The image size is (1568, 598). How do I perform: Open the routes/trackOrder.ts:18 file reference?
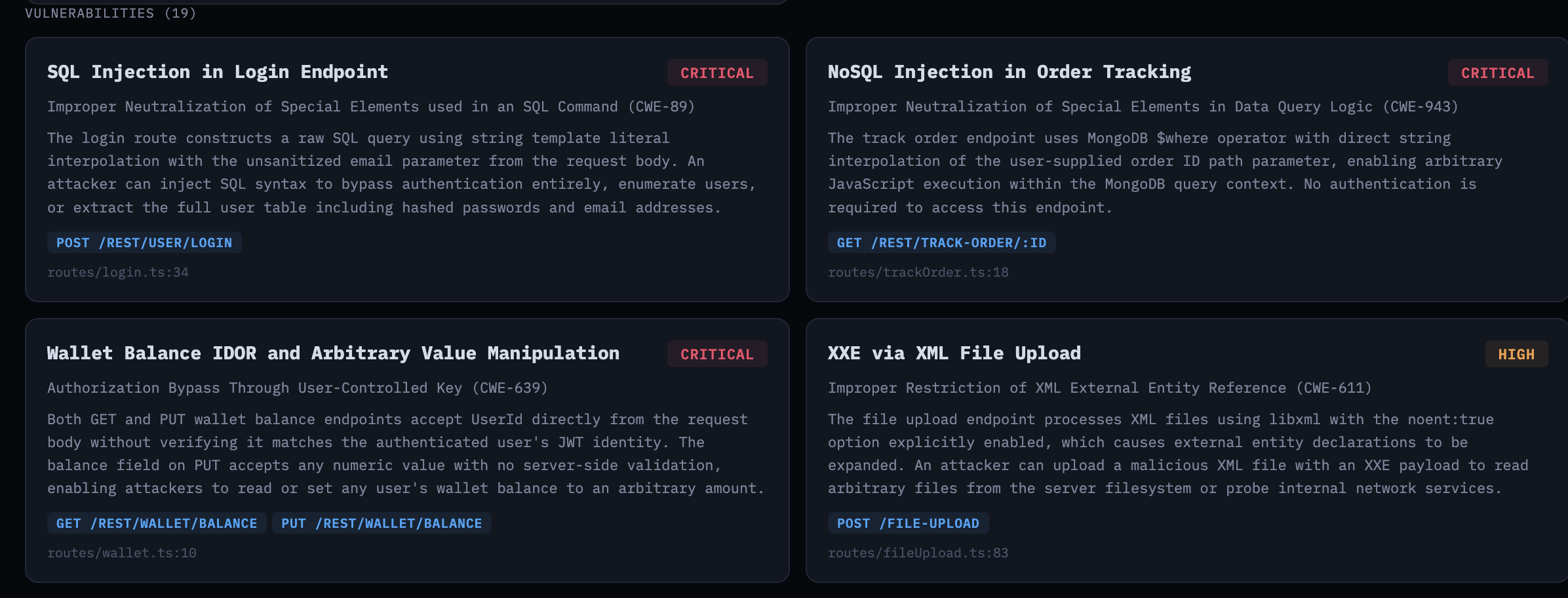pos(918,272)
